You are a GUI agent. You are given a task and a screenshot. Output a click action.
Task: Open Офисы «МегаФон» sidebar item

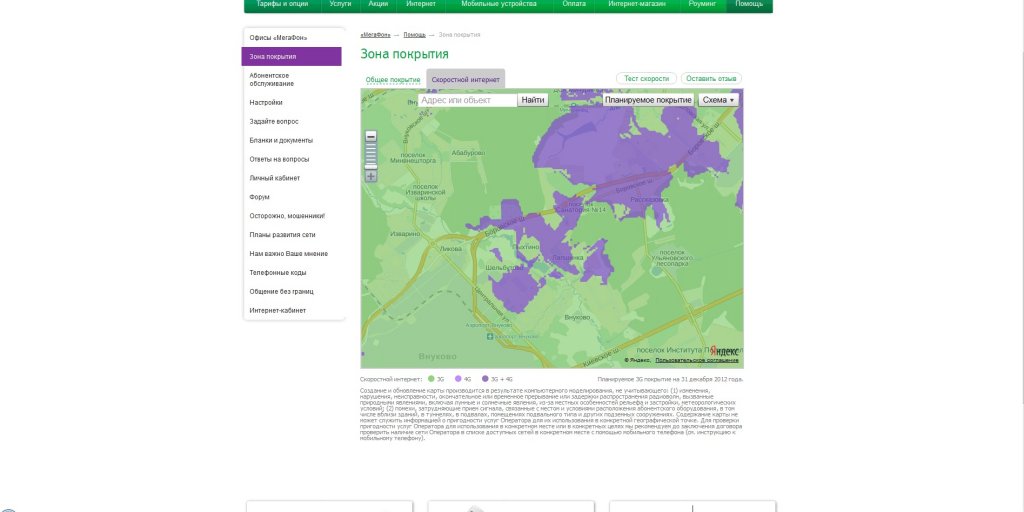point(278,38)
